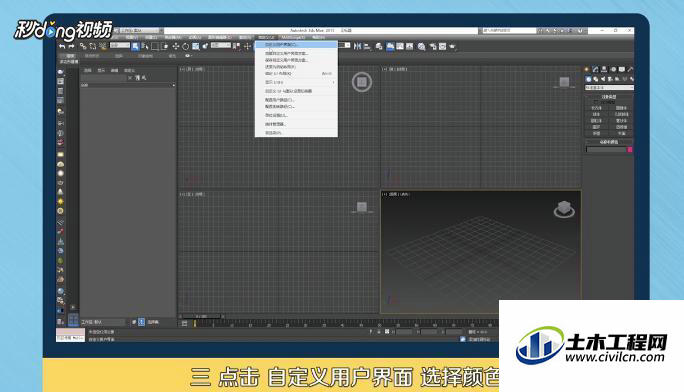Open the Select menu of scene explorer
684x392 pixels.
pyautogui.click(x=88, y=70)
